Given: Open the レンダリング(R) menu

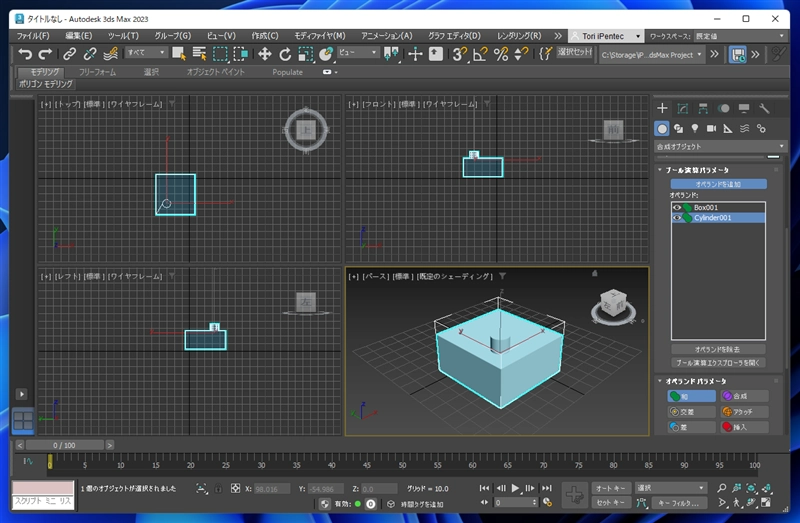Looking at the screenshot, I should coord(519,36).
